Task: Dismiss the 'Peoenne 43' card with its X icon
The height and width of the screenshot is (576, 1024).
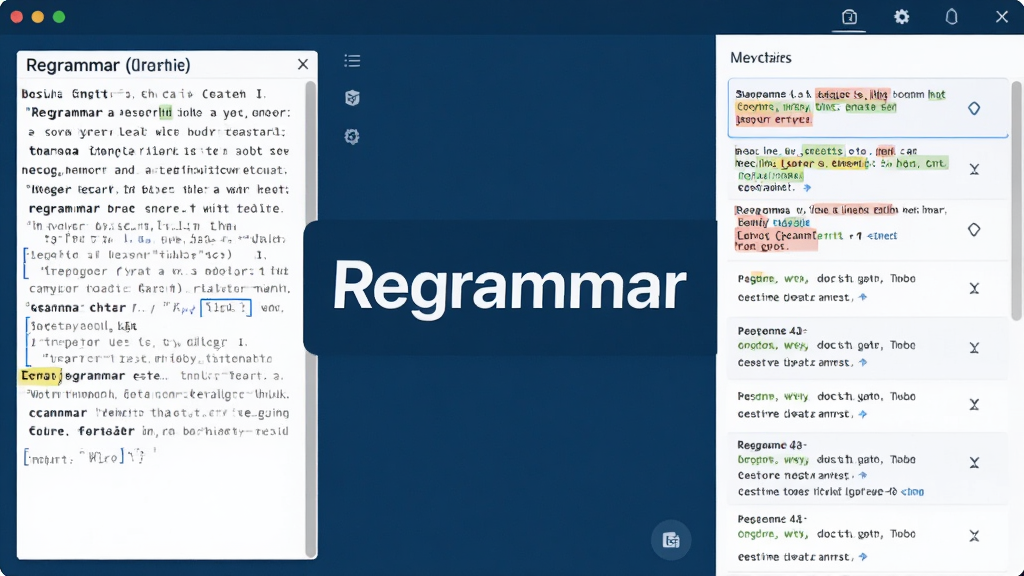Action: [974, 347]
